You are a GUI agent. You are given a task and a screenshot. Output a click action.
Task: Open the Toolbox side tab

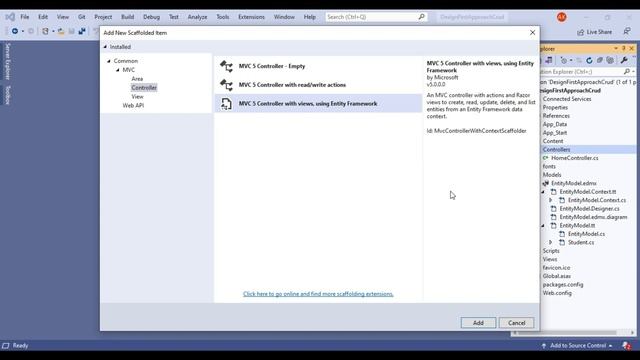click(8, 95)
